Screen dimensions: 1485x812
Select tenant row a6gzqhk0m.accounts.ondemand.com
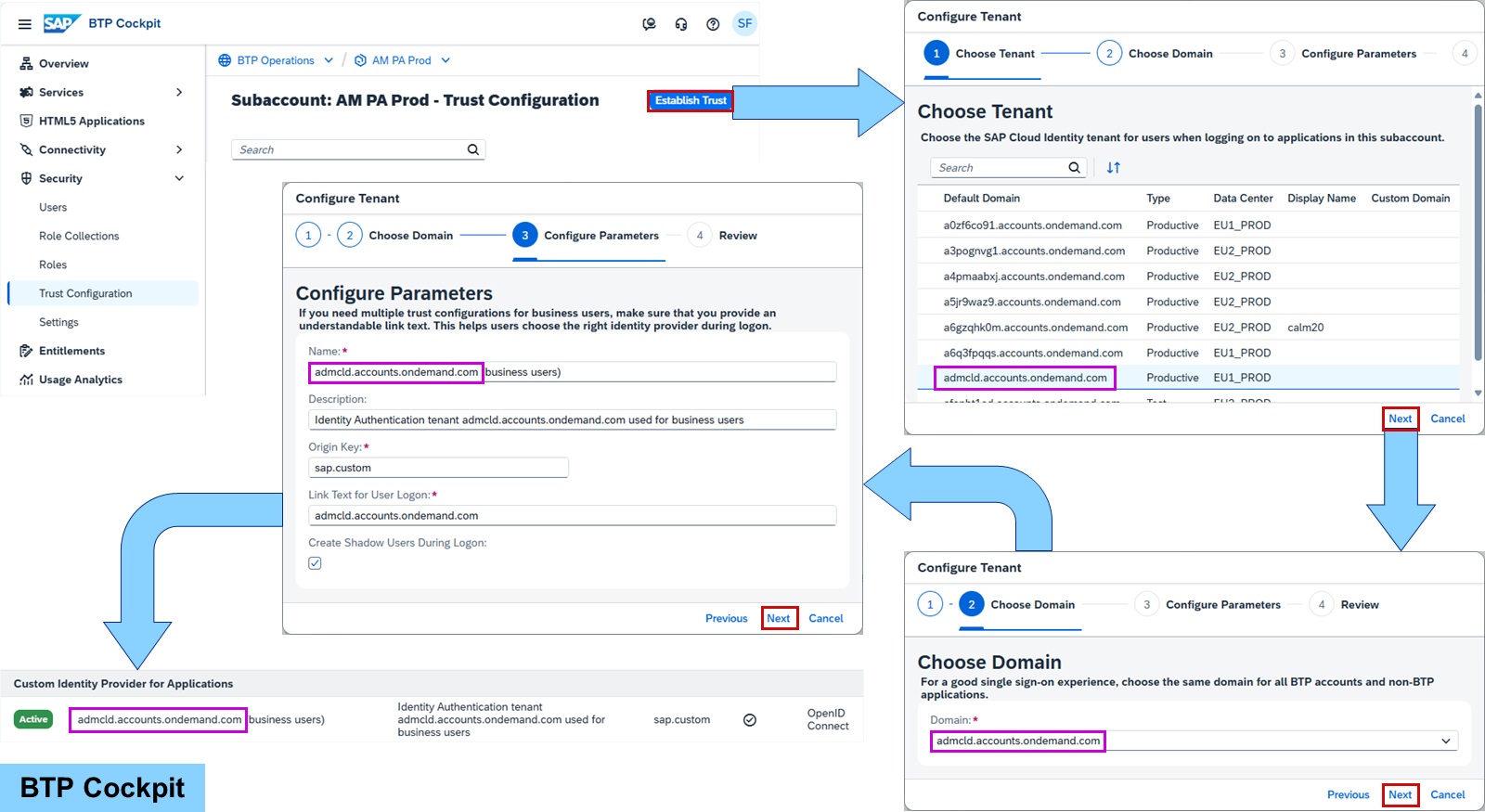tap(1188, 328)
